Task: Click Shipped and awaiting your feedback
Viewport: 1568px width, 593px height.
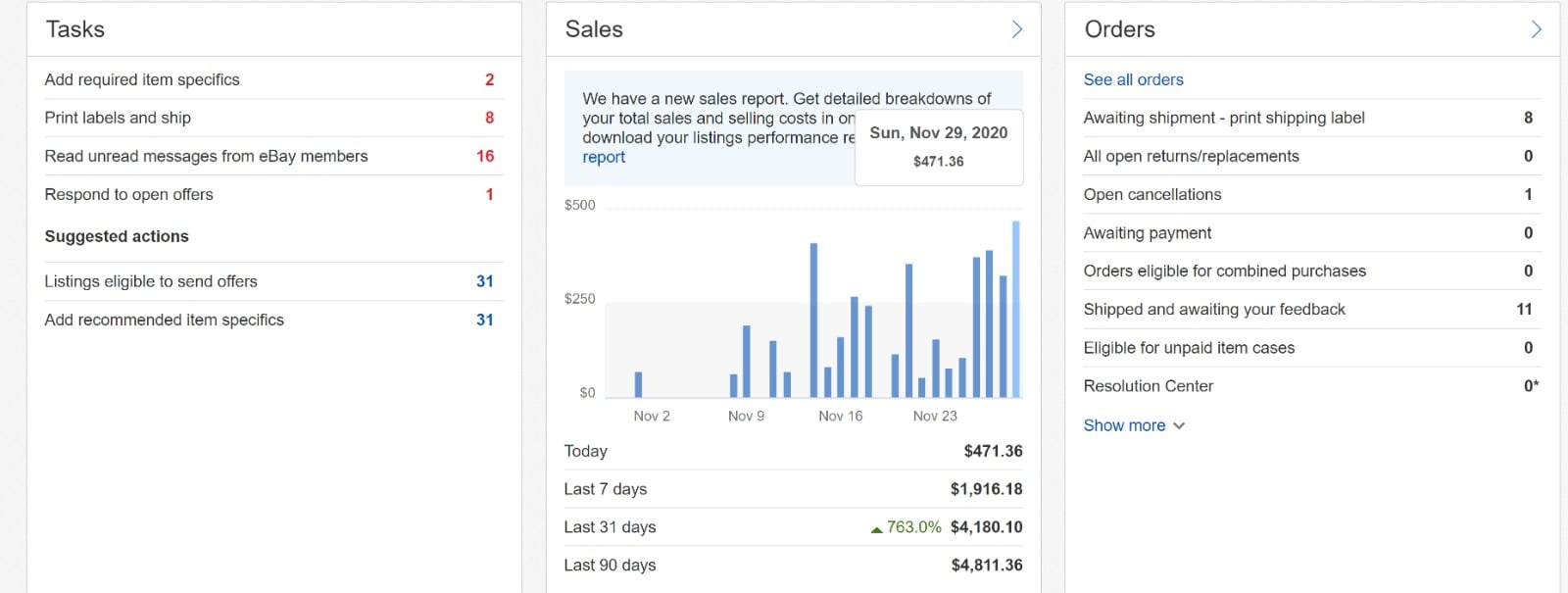Action: [1214, 309]
